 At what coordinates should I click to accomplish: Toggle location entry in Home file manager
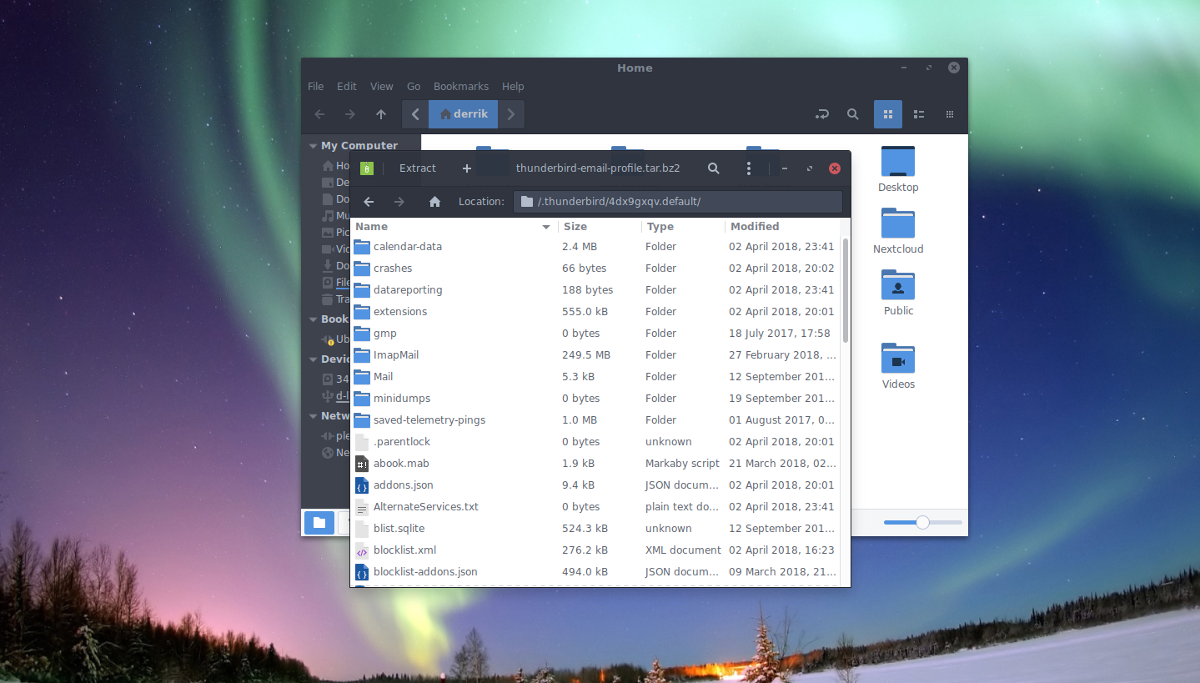tap(822, 114)
